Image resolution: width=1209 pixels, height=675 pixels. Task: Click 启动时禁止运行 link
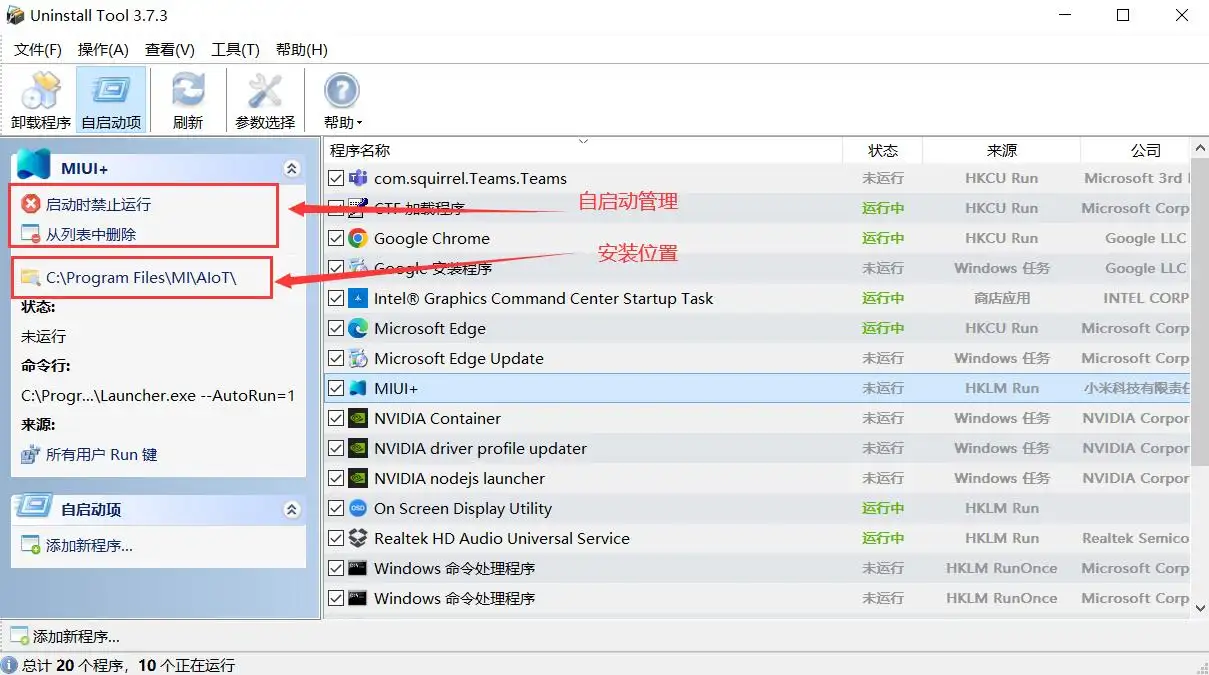click(98, 204)
